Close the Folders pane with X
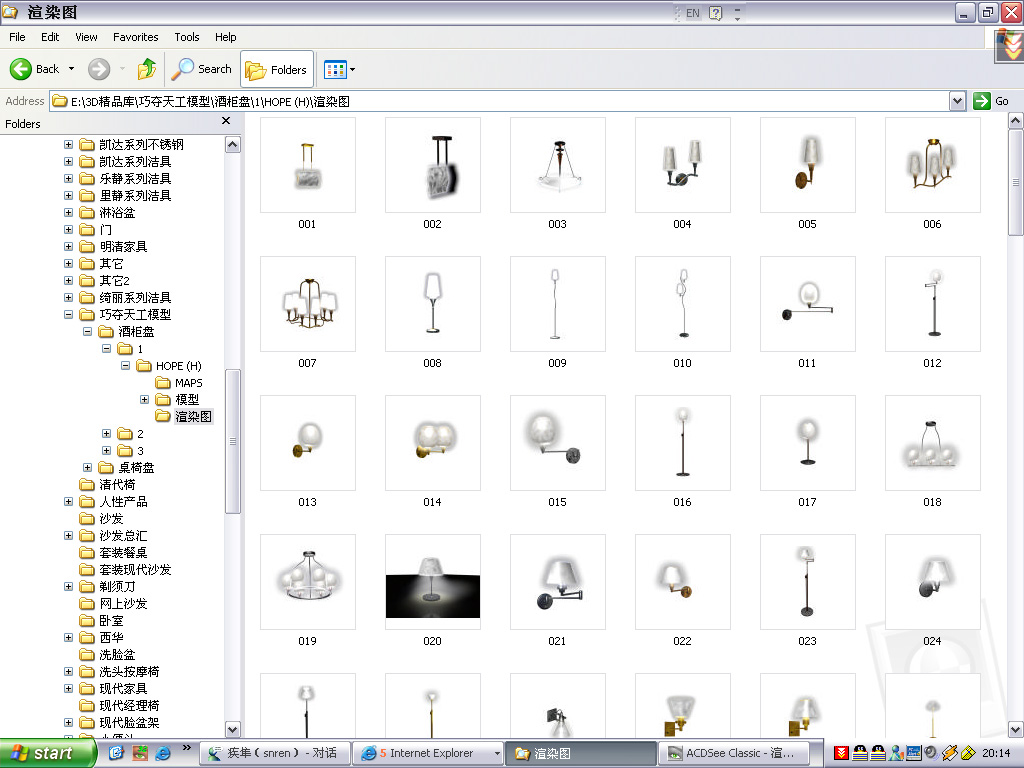Screen dimensions: 1024x768 (x=226, y=121)
